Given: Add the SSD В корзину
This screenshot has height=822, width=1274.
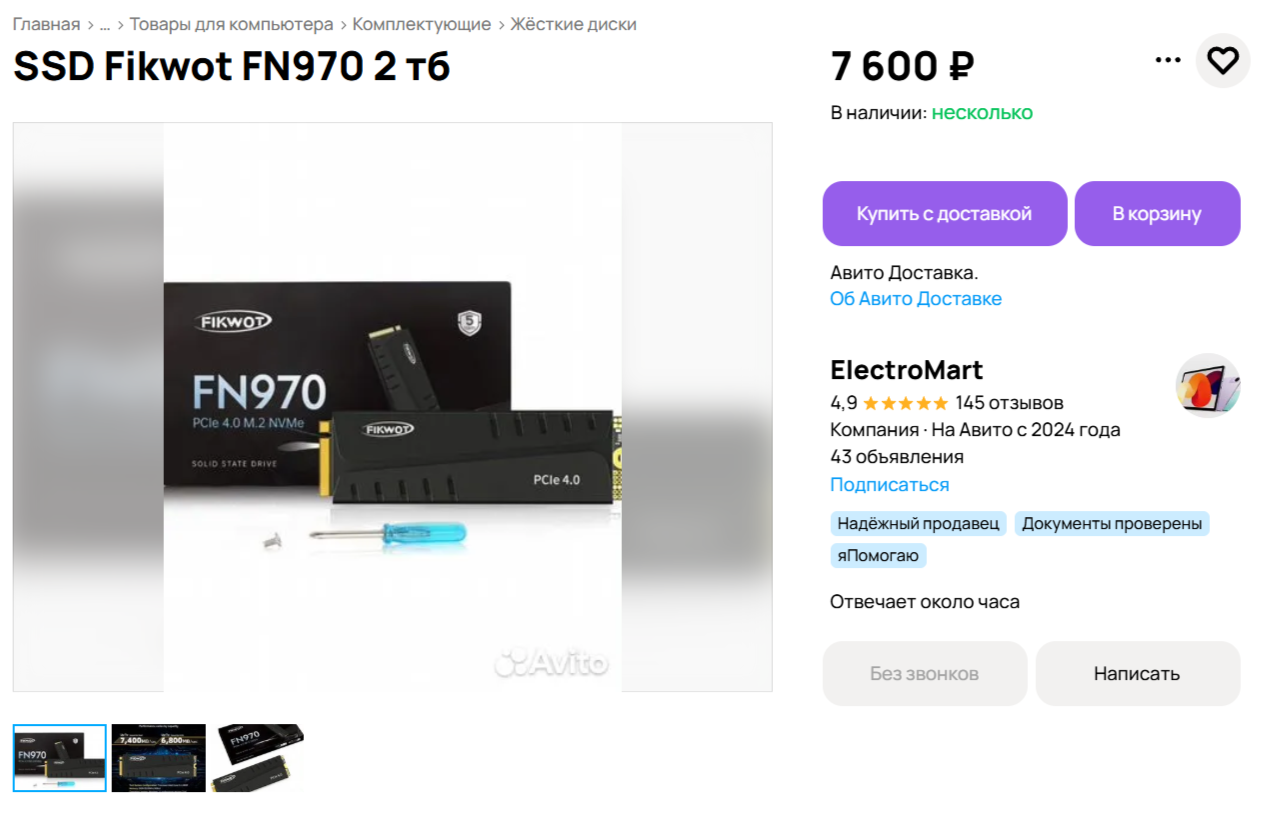Looking at the screenshot, I should point(1157,213).
